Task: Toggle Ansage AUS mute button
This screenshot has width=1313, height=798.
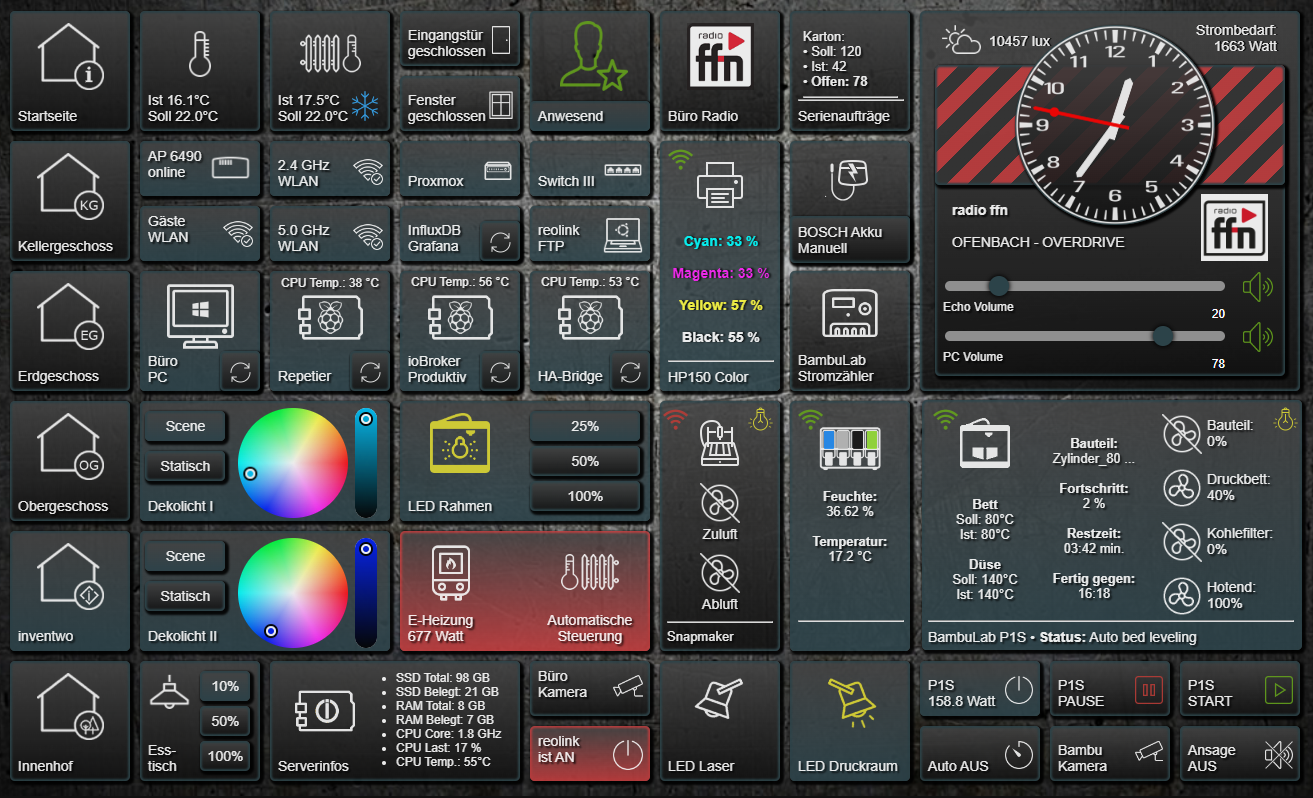Action: pos(1277,755)
